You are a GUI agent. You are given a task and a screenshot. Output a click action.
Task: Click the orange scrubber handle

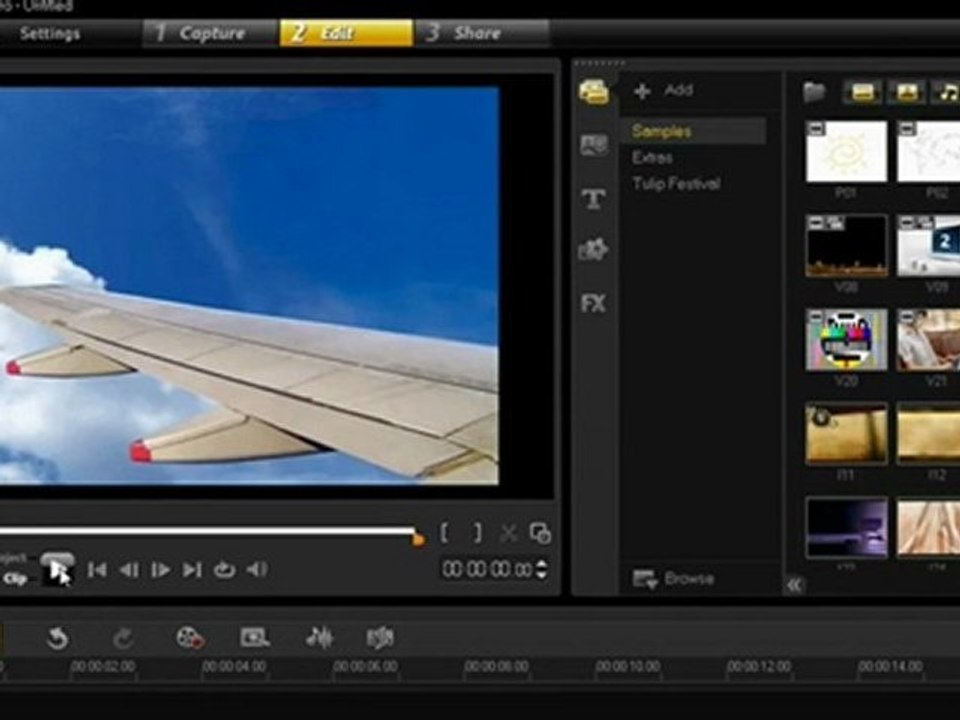click(x=419, y=539)
